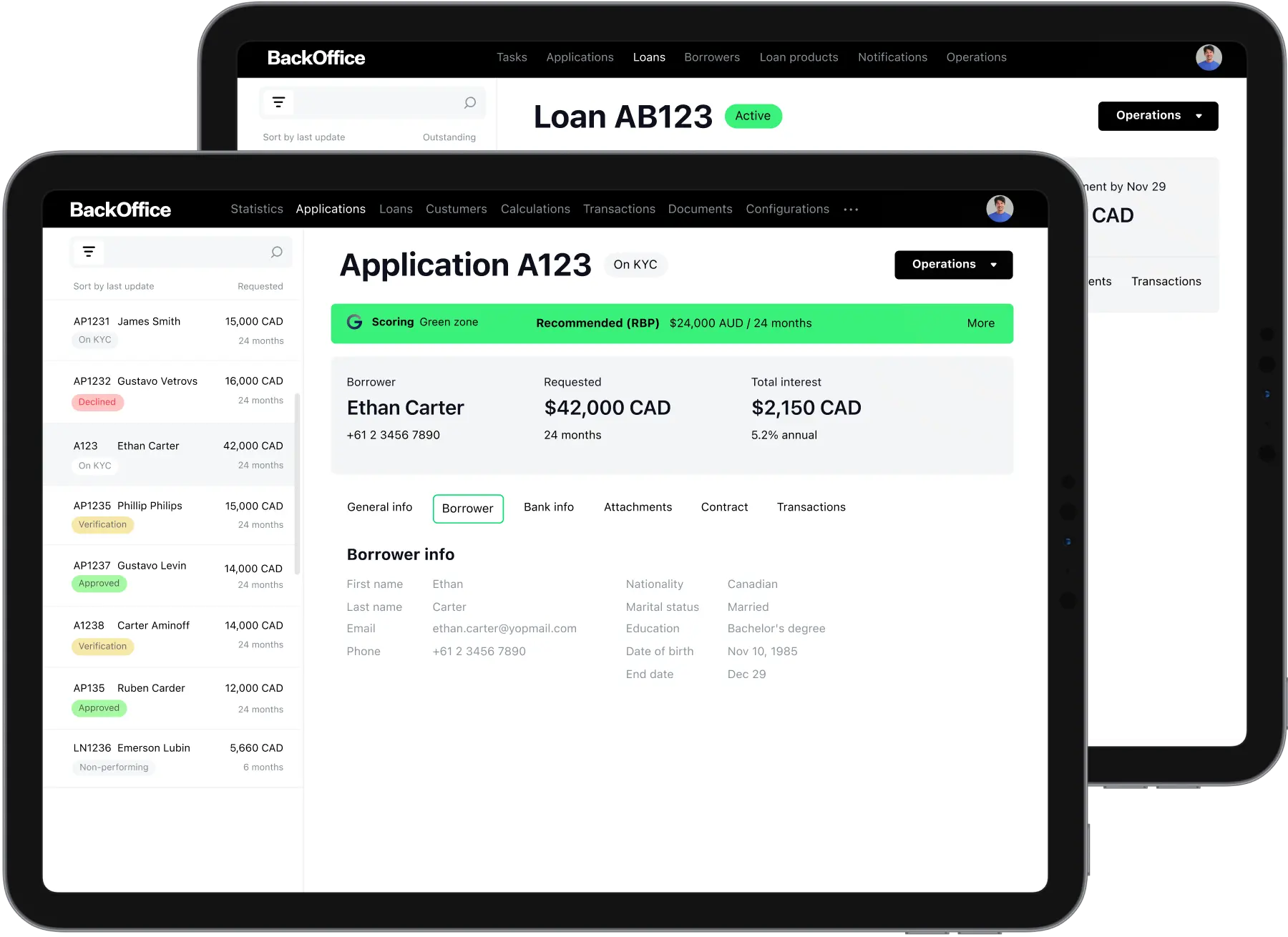Image resolution: width=1288 pixels, height=937 pixels.
Task: Go to Statistics in the top navigation
Action: coord(257,209)
